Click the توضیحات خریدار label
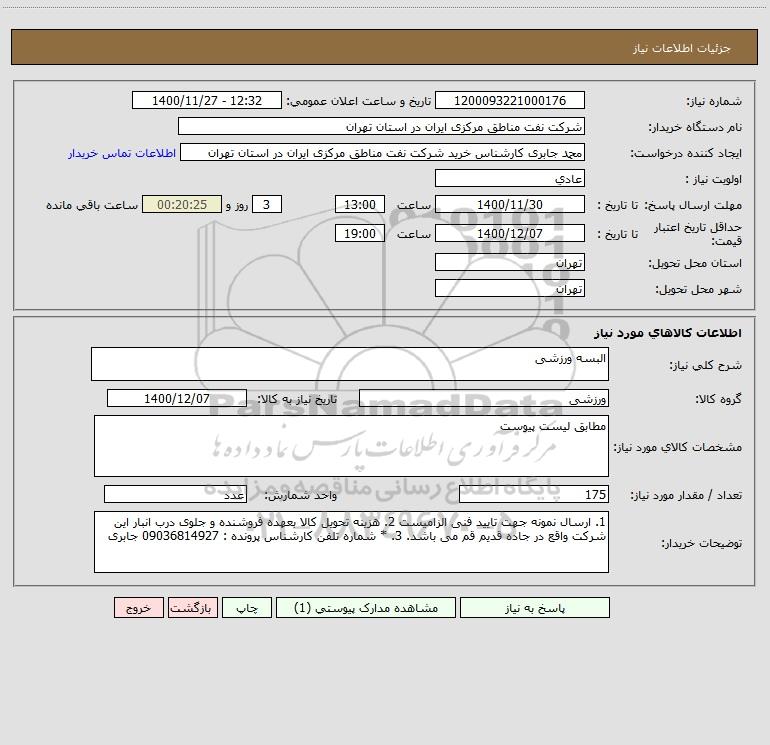This screenshot has height=745, width=770. (701, 543)
